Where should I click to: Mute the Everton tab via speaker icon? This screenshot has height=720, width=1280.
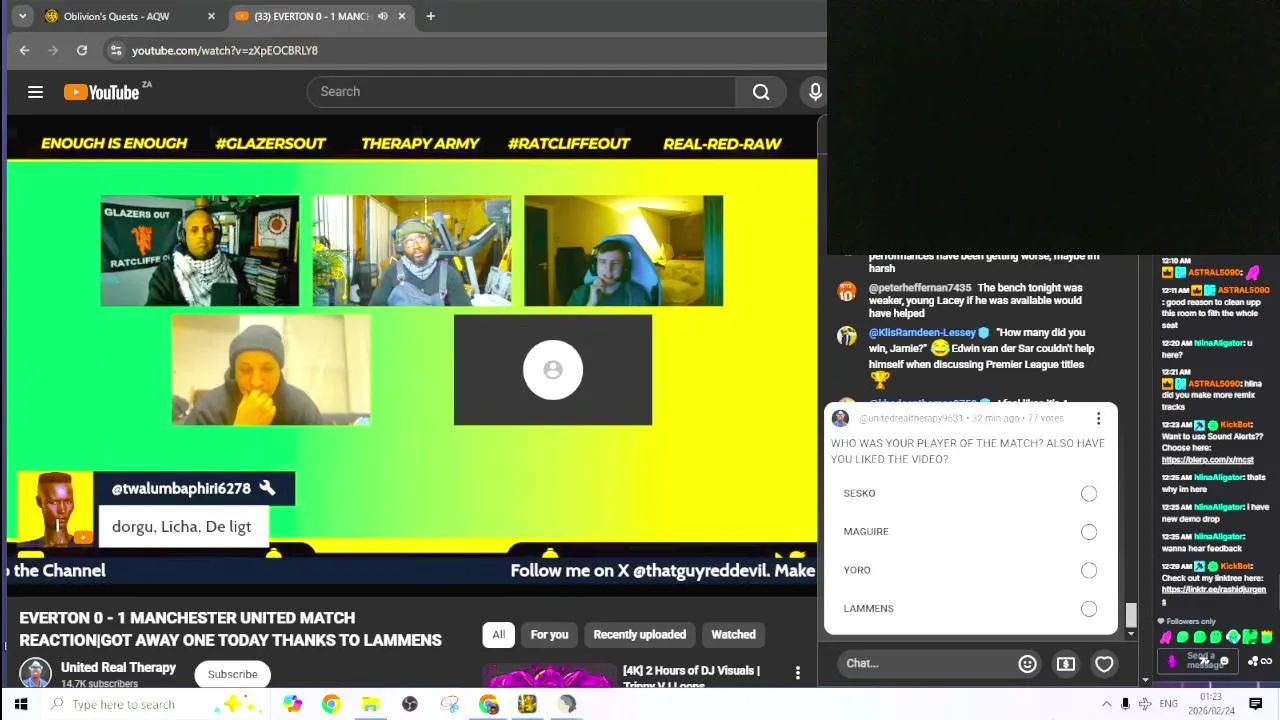[x=382, y=16]
